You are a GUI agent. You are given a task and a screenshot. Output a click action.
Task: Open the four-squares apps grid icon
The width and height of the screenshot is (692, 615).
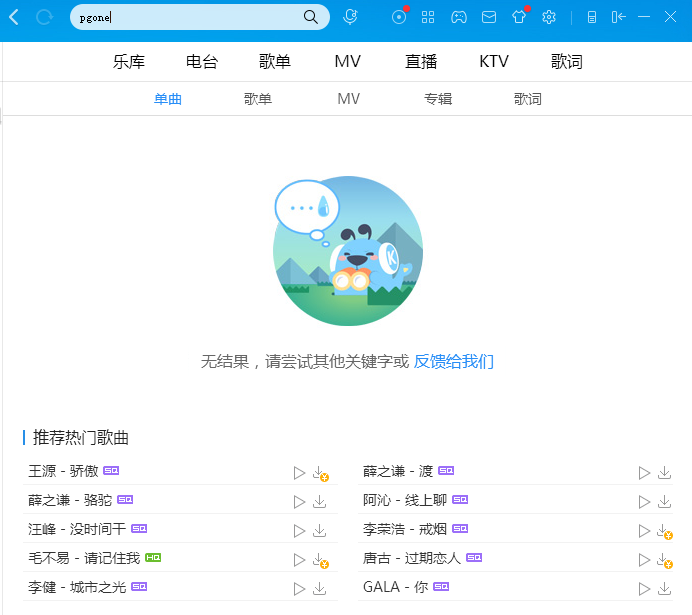[428, 17]
